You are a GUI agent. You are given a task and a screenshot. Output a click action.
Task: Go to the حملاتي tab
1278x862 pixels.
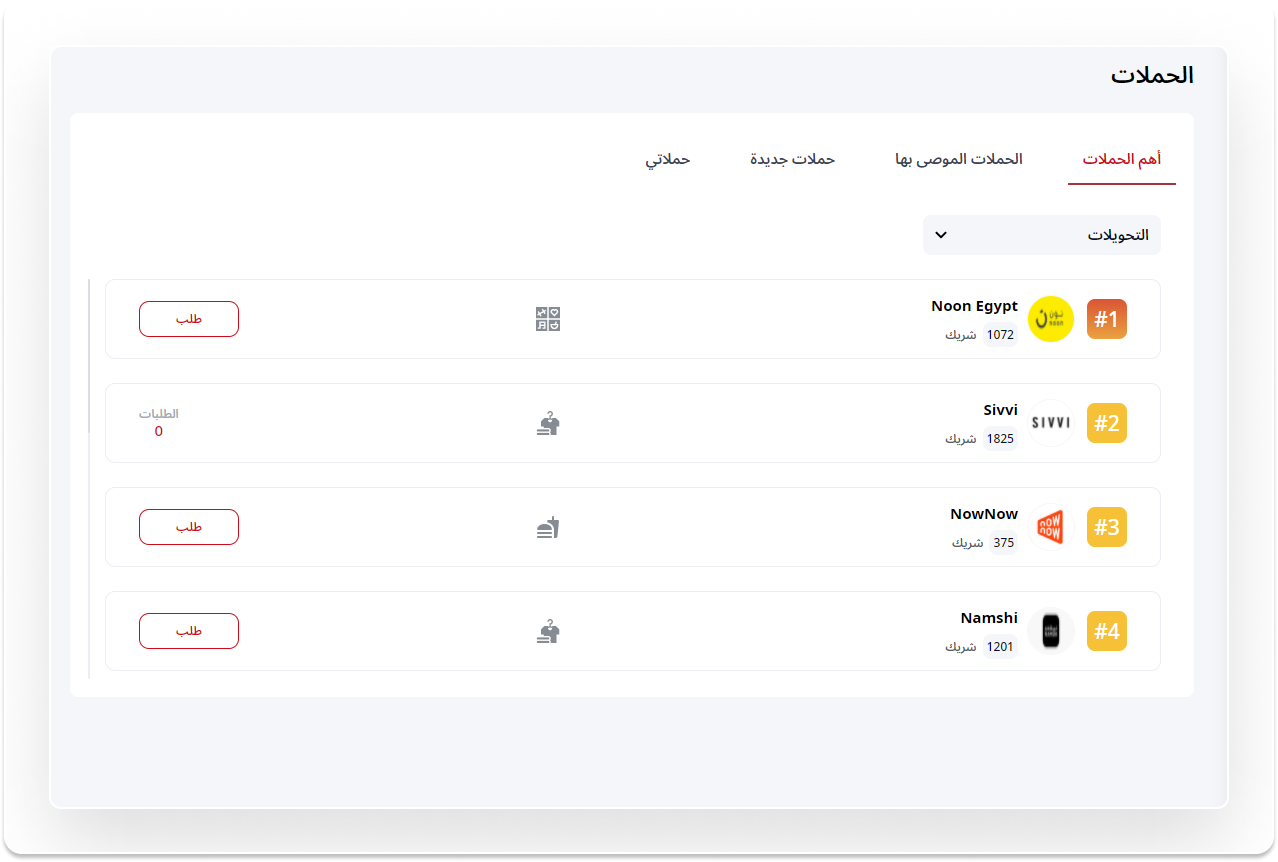coord(668,159)
